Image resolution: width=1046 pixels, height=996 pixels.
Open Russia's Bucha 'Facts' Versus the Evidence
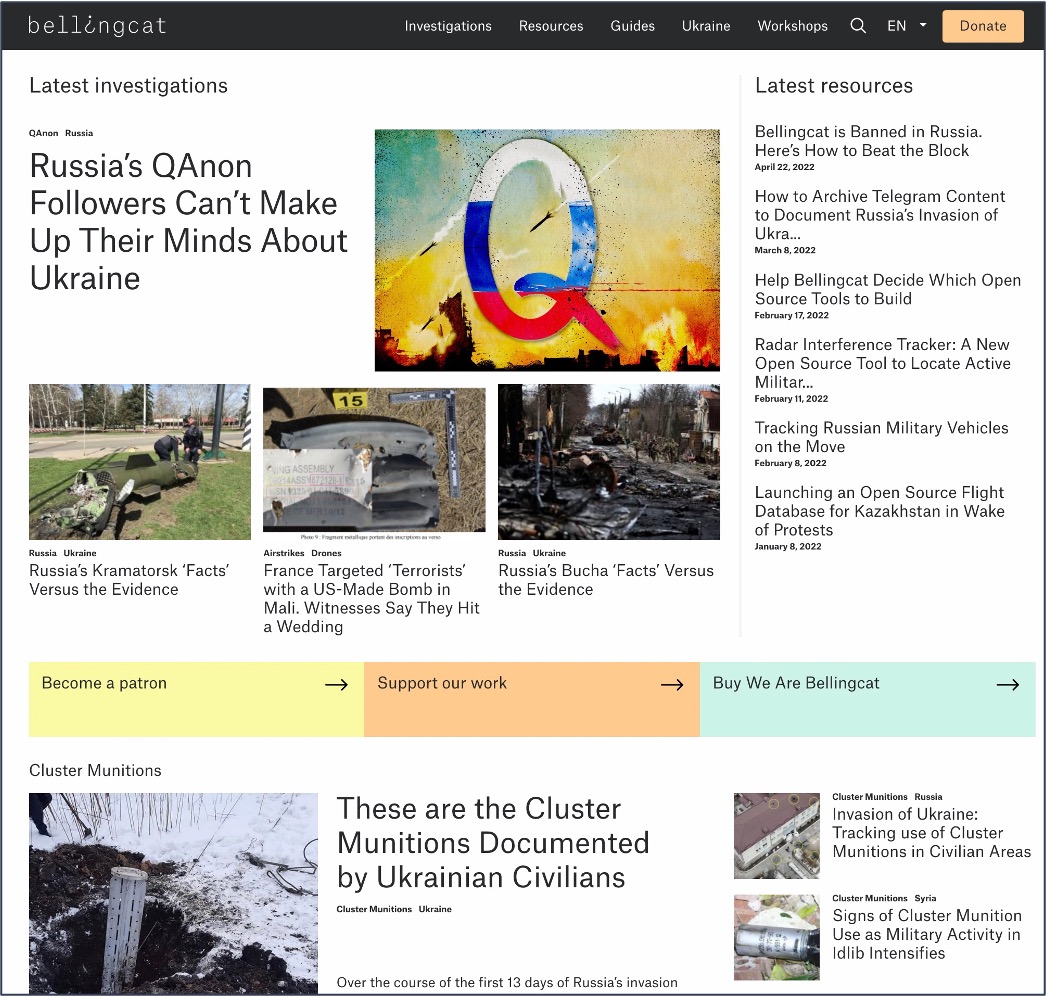click(x=606, y=580)
